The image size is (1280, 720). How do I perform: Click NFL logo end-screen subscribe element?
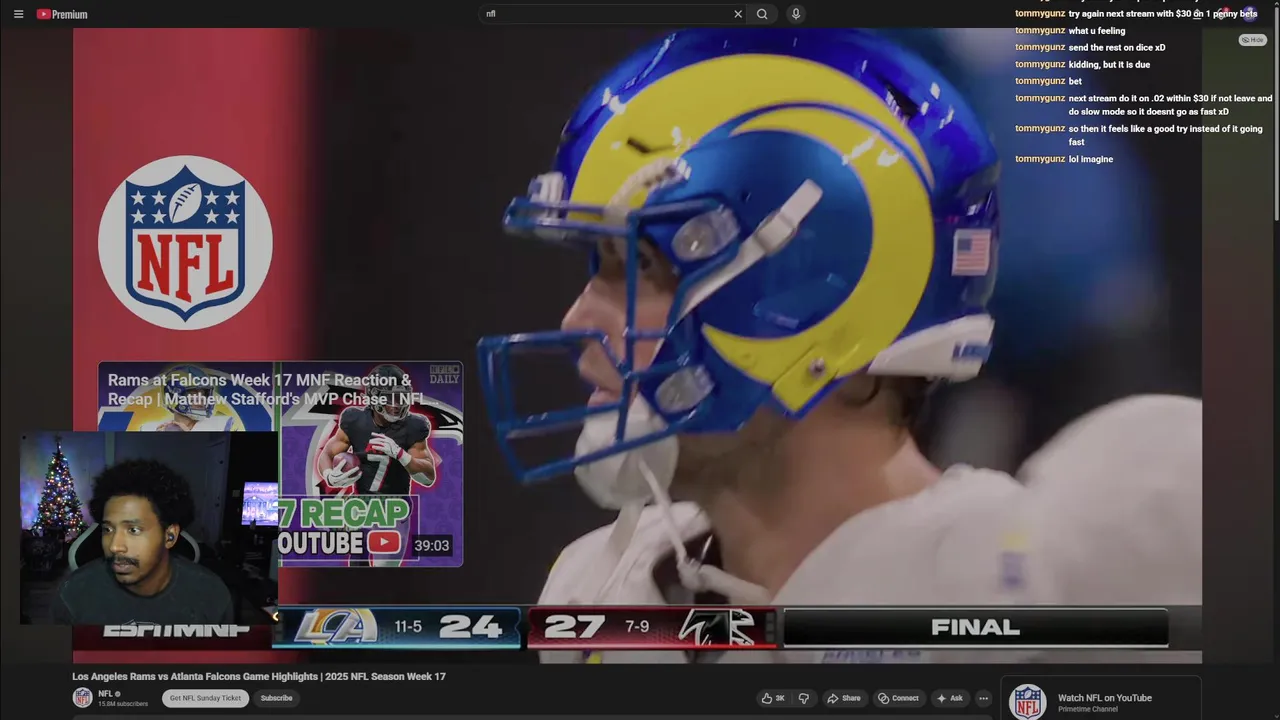[185, 242]
